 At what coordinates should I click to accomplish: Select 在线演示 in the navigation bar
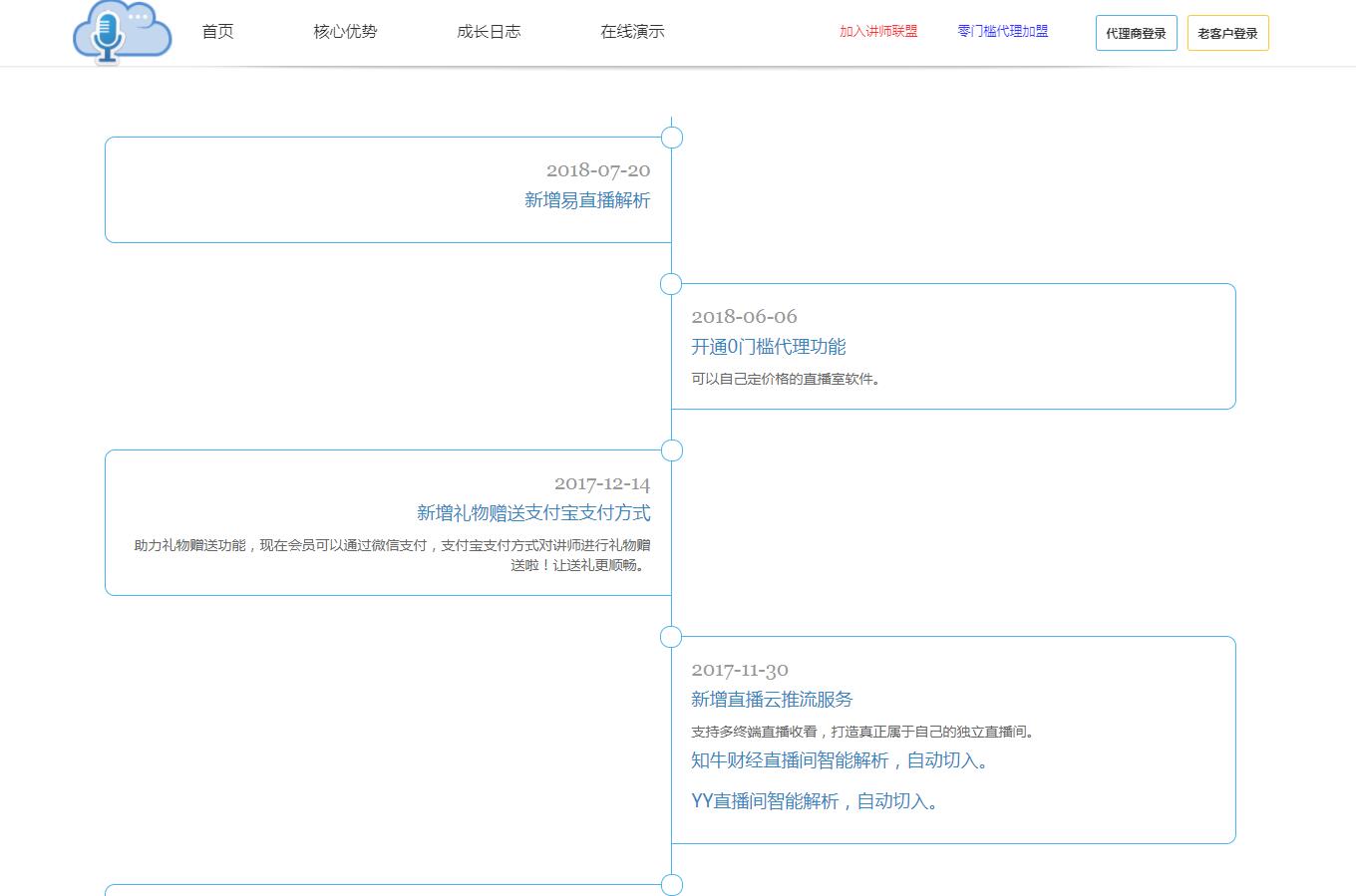(x=632, y=32)
